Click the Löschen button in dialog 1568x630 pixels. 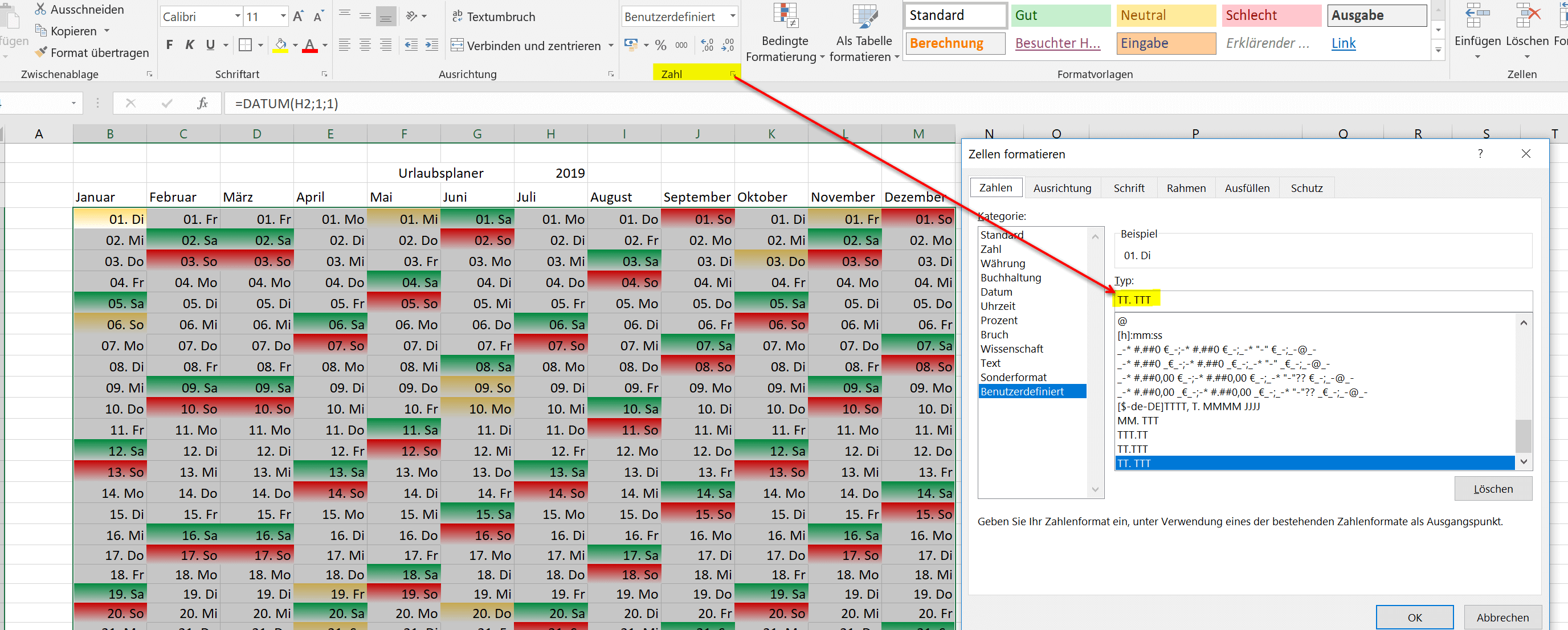click(1493, 489)
